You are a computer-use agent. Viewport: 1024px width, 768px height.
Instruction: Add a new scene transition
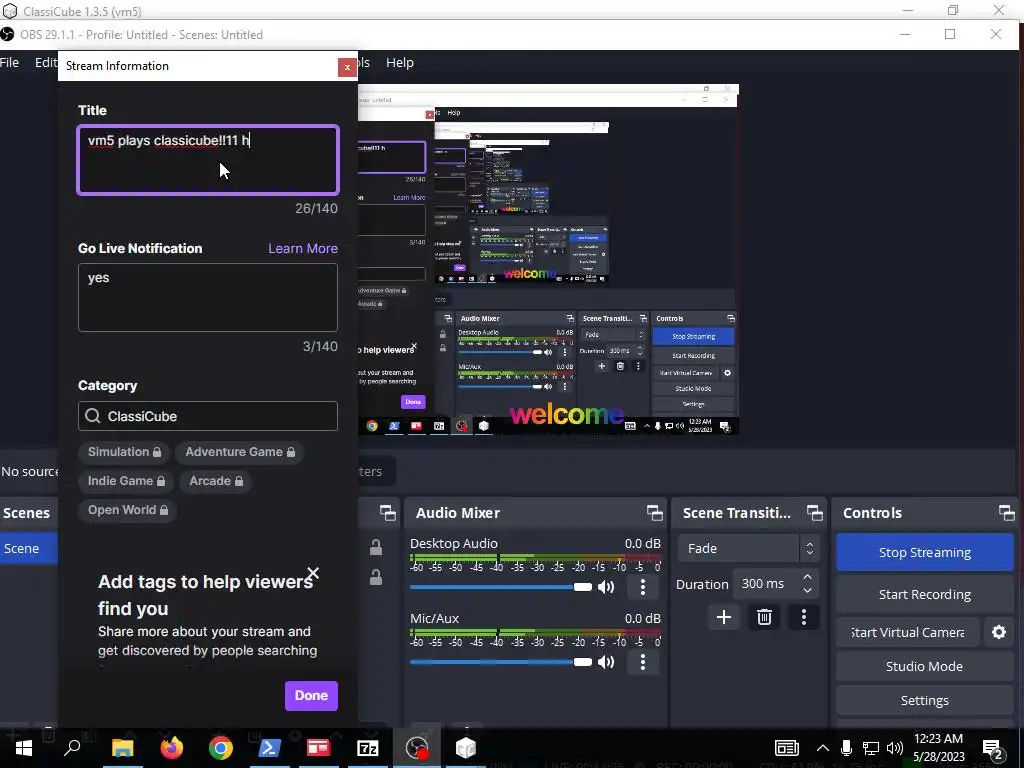(724, 617)
